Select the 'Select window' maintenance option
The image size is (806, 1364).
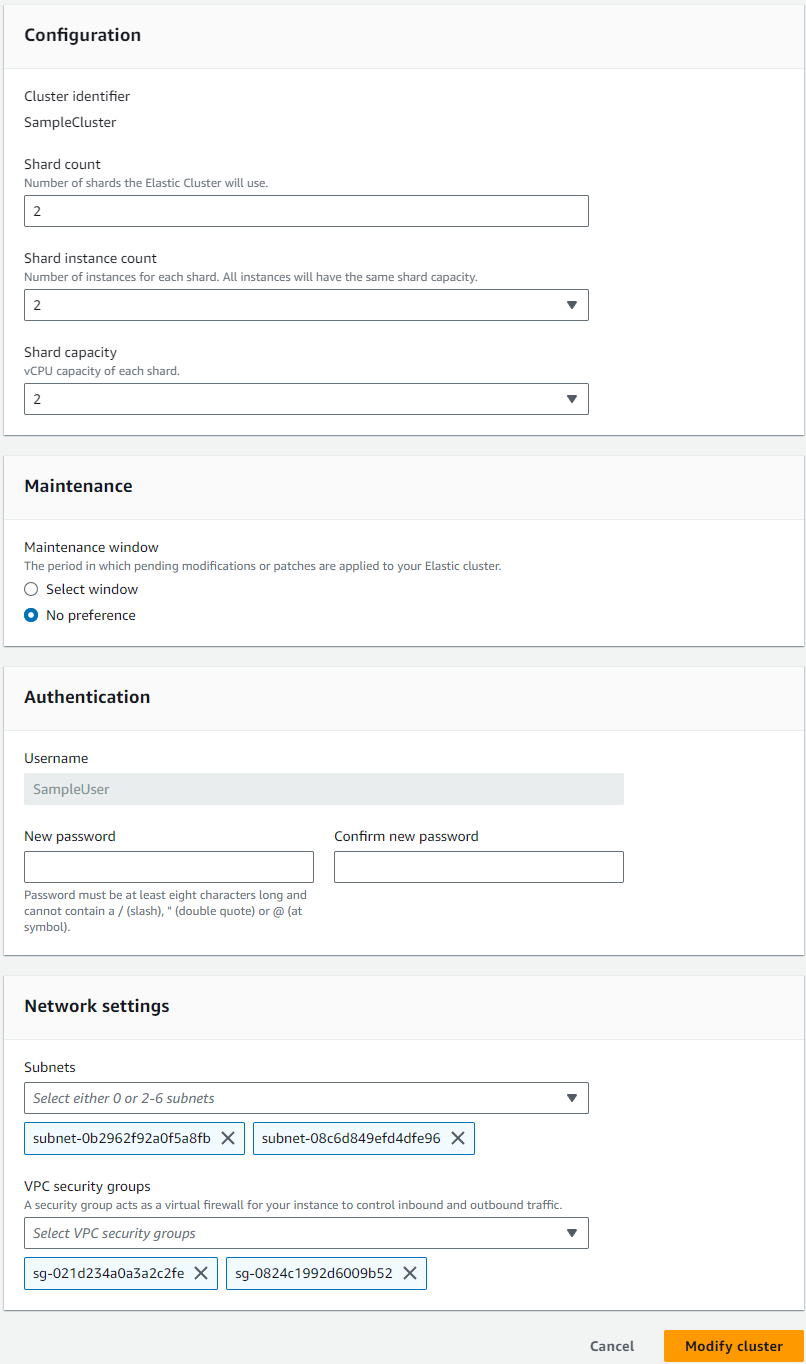click(30, 589)
